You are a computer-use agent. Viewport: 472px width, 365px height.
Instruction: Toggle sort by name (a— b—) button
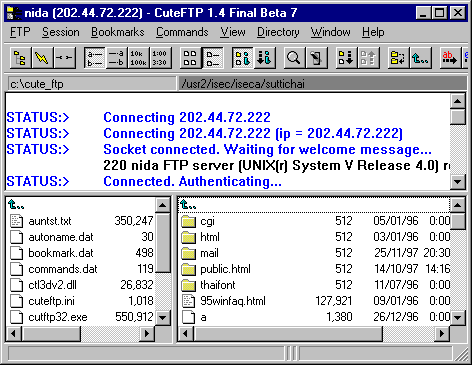pos(95,58)
